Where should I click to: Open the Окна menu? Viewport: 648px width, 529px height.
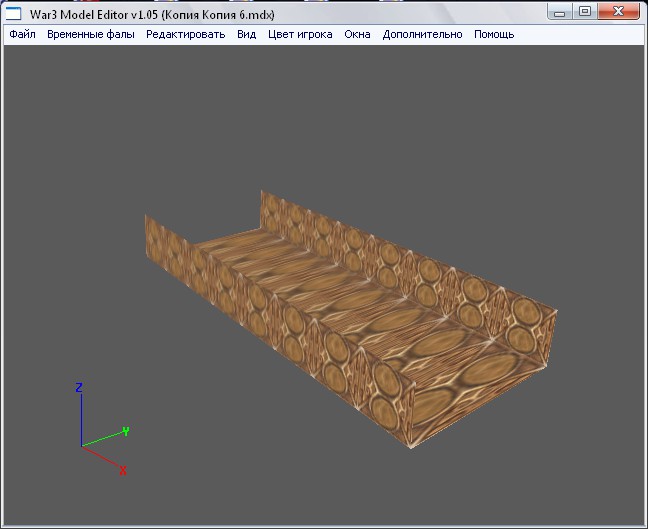tap(357, 34)
